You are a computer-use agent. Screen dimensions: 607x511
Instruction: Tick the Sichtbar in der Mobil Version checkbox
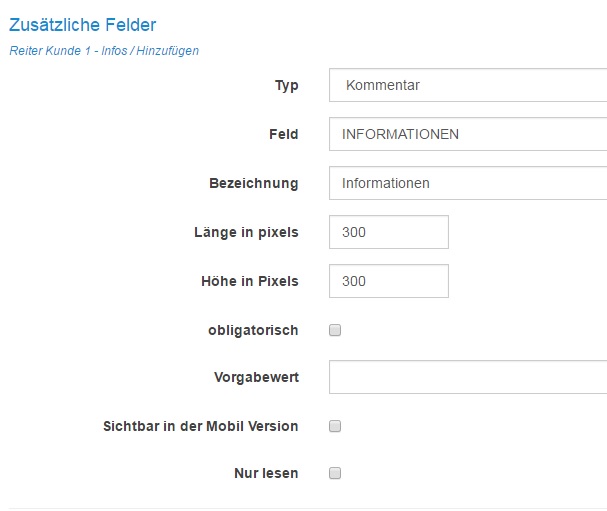coord(336,426)
